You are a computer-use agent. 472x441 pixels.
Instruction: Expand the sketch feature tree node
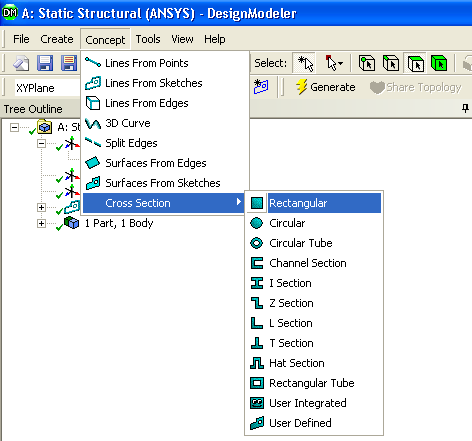(41, 207)
